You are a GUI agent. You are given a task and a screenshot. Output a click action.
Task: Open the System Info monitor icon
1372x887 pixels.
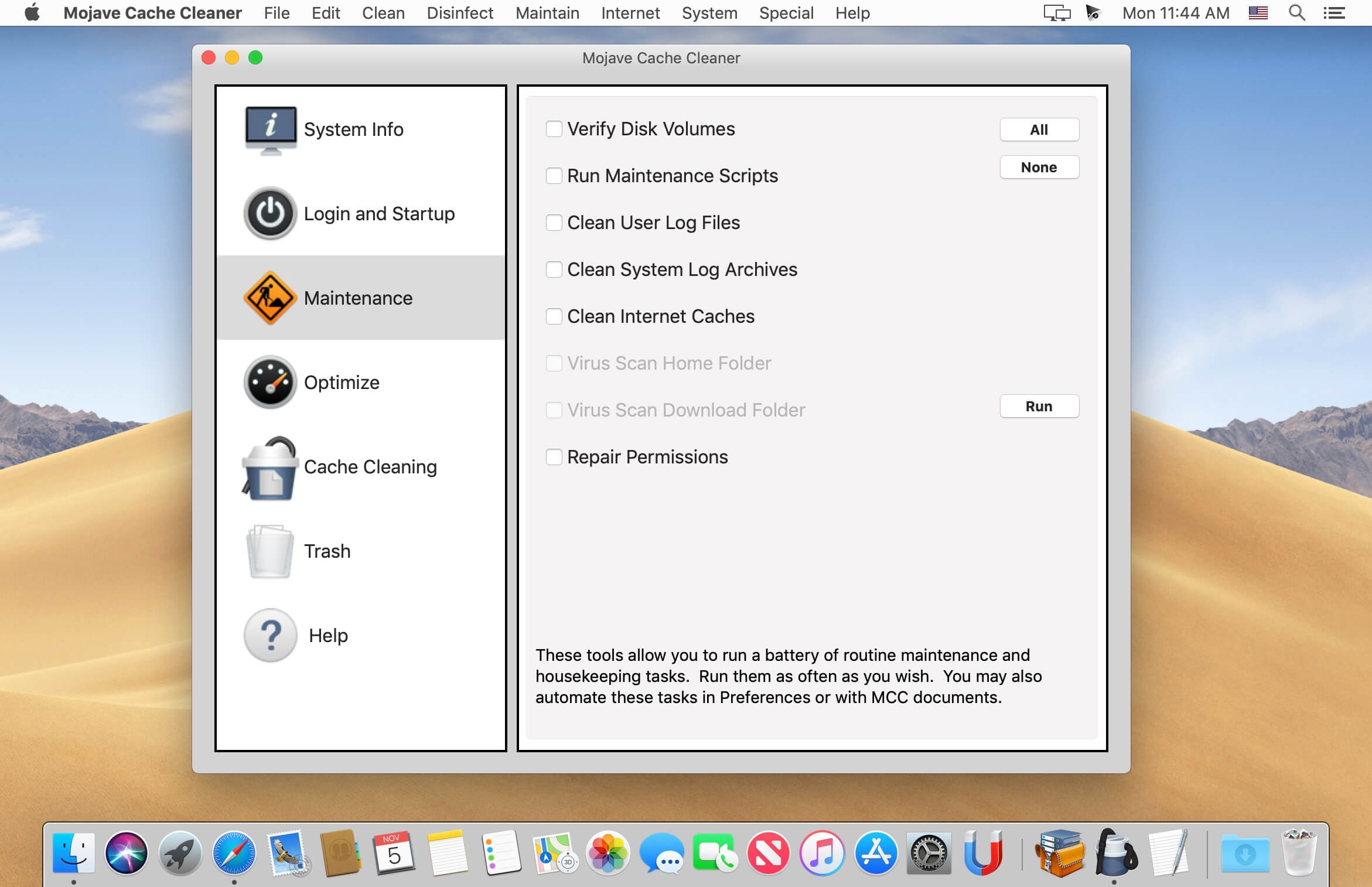[x=270, y=130]
